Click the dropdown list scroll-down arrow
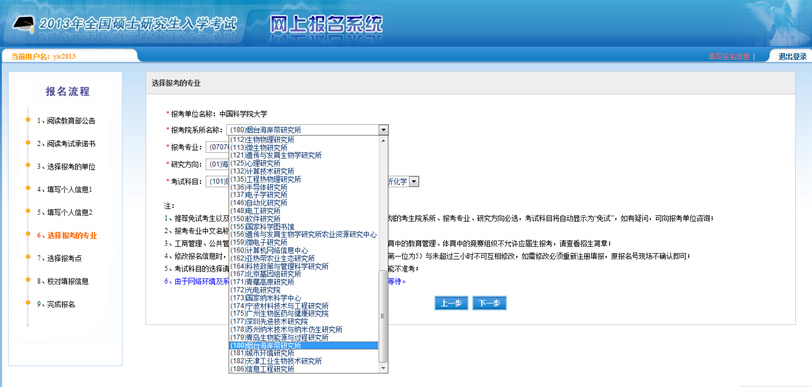Viewport: 812px width, 387px height. pyautogui.click(x=383, y=368)
